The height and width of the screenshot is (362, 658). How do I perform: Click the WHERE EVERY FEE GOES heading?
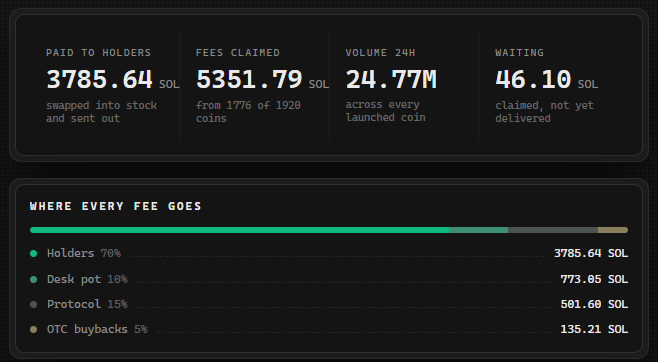[116, 206]
